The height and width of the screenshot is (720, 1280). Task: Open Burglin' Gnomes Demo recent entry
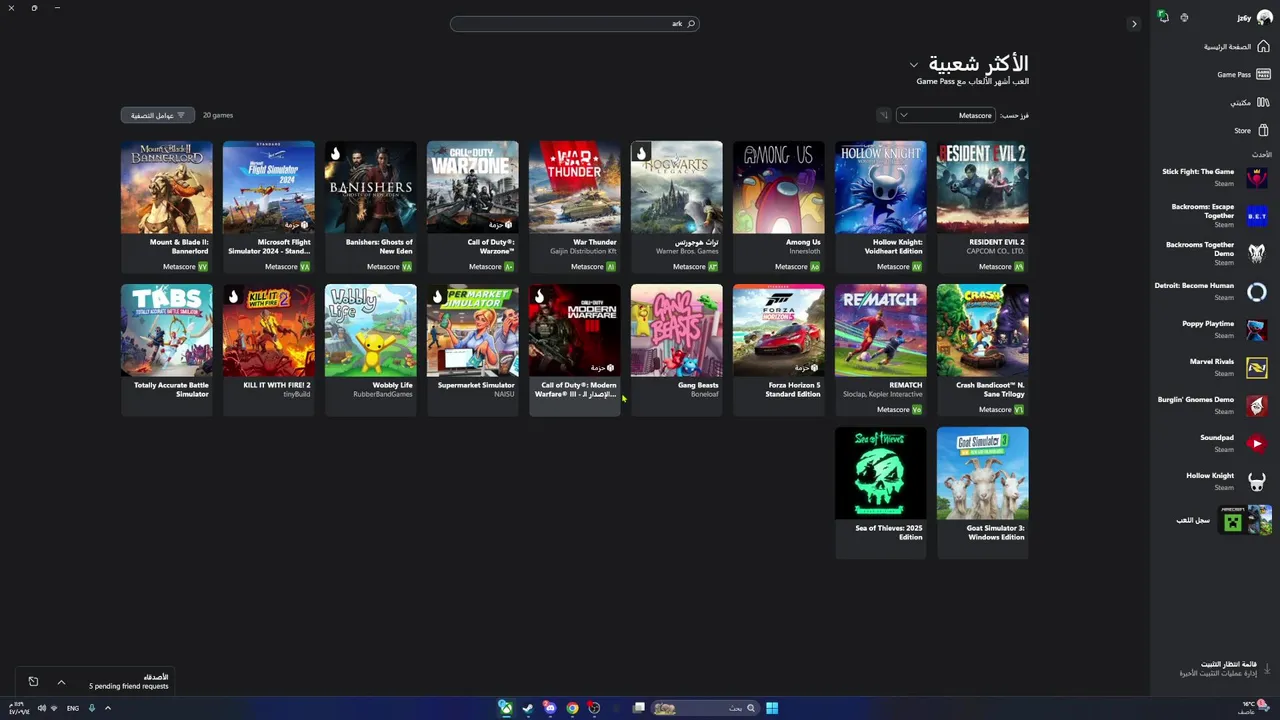pos(1214,405)
